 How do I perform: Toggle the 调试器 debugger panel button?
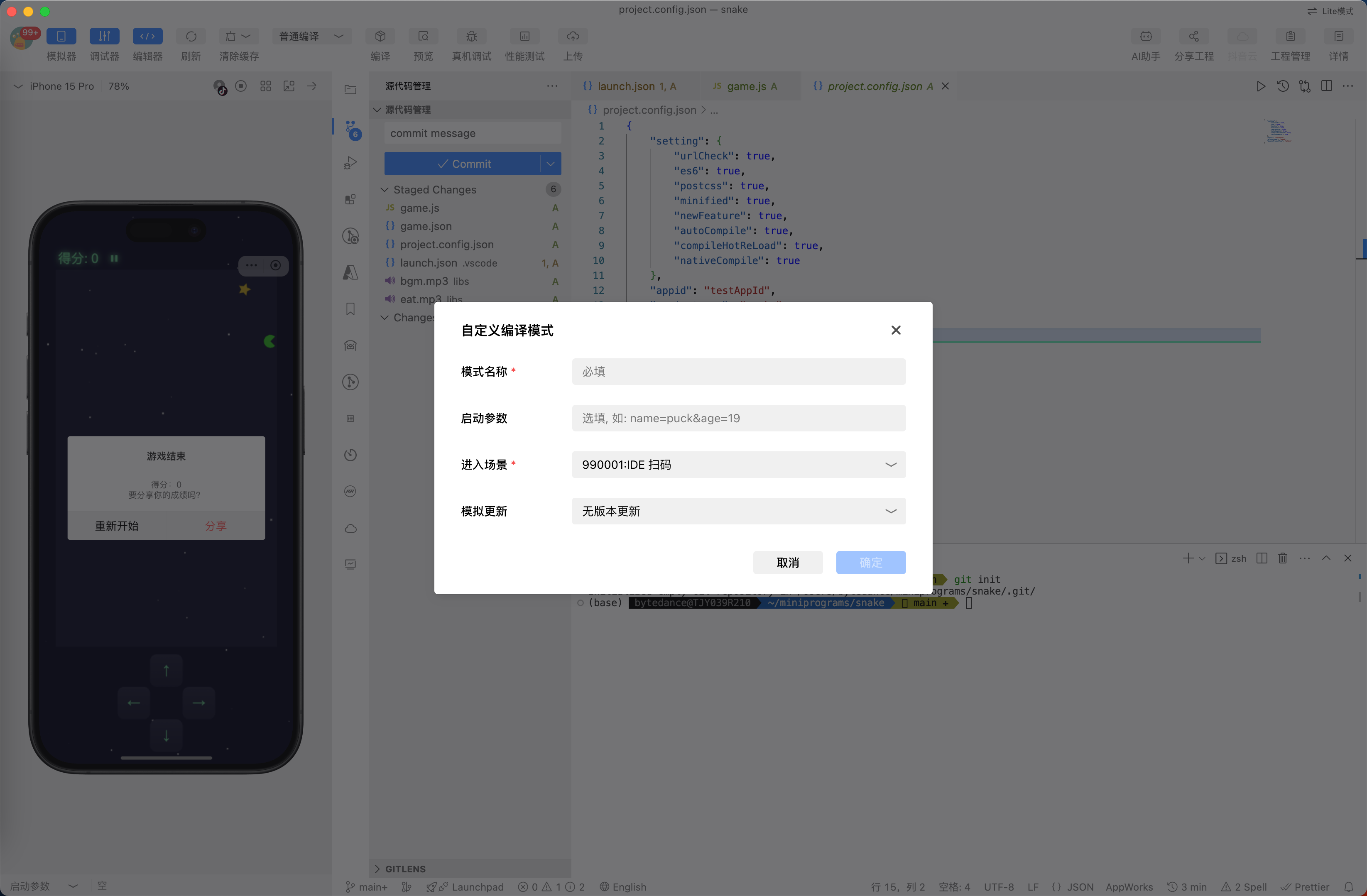[x=104, y=36]
